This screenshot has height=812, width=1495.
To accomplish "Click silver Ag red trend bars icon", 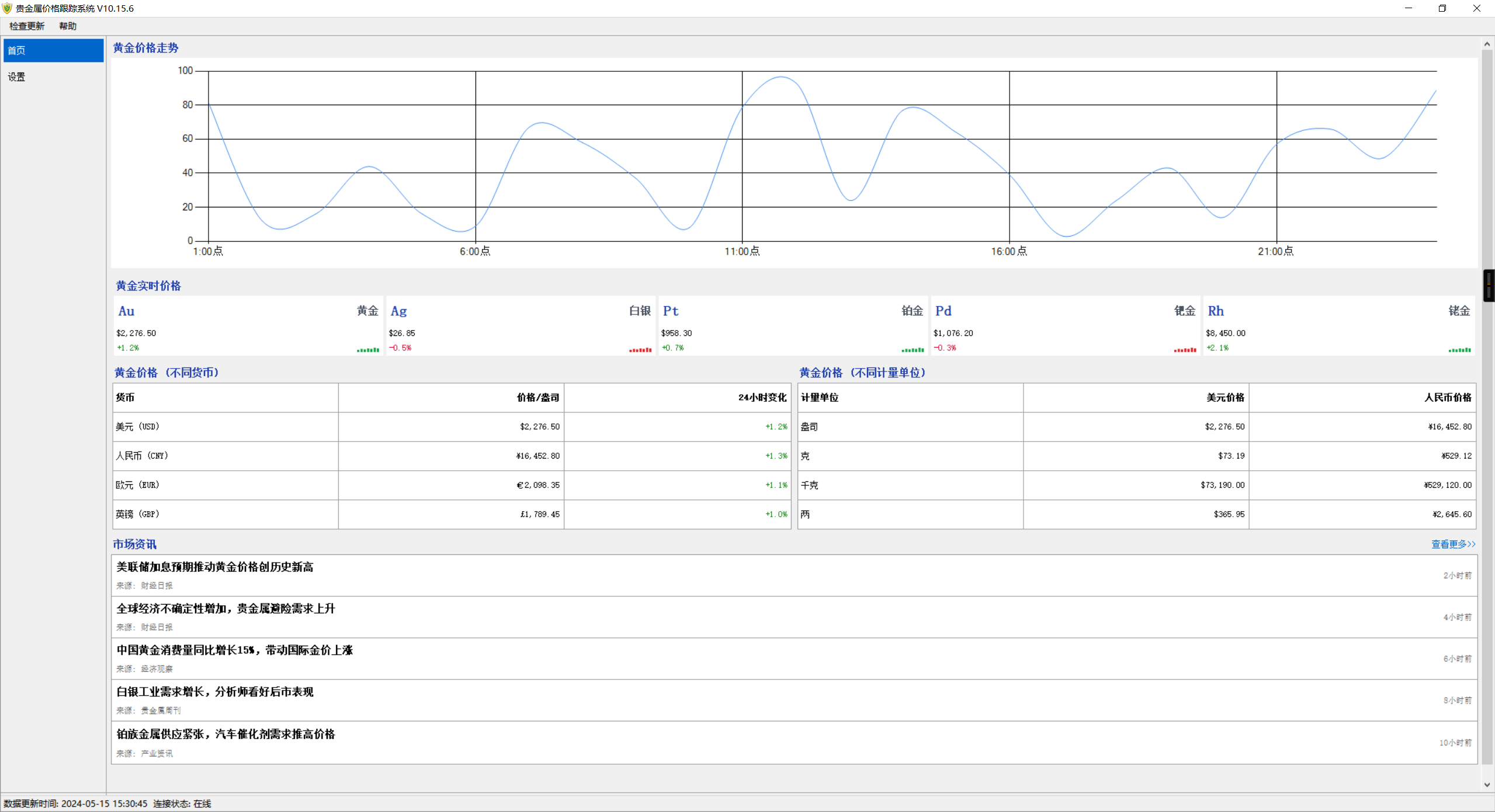I will pos(640,350).
